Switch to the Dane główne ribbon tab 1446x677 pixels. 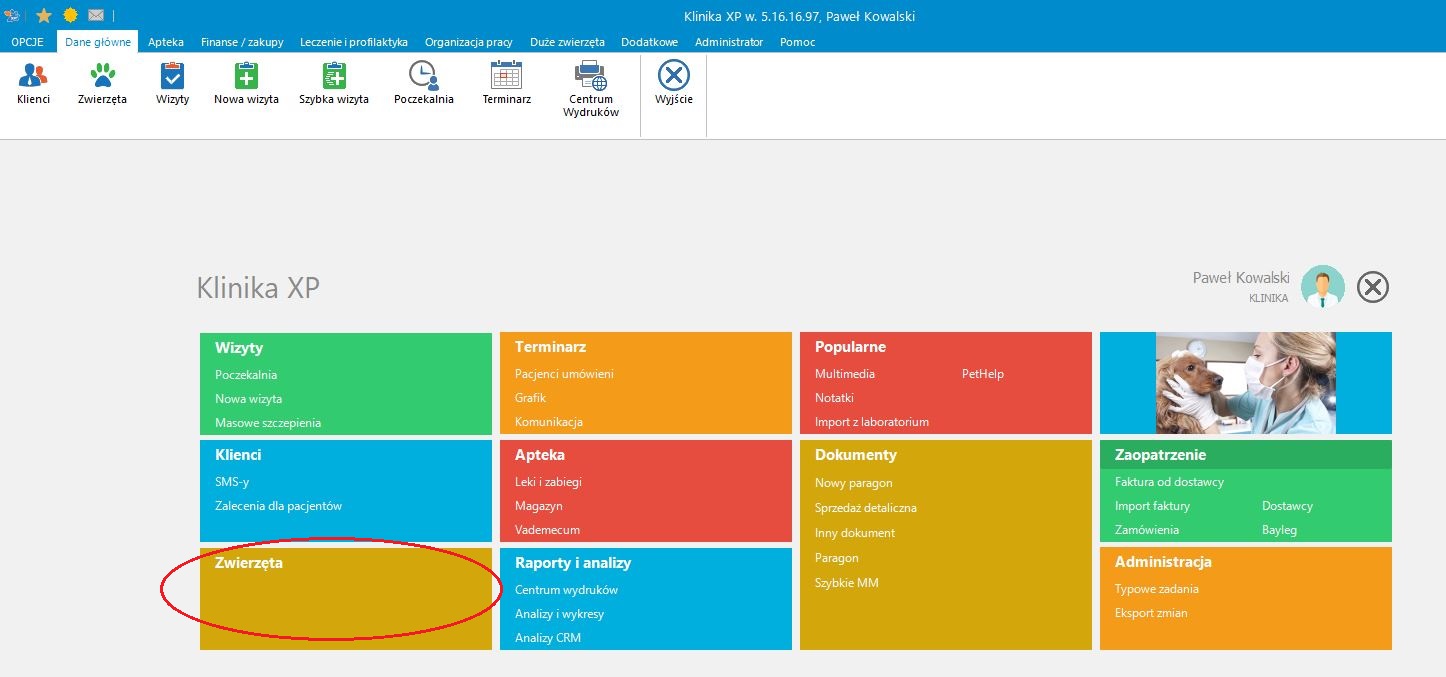(98, 42)
